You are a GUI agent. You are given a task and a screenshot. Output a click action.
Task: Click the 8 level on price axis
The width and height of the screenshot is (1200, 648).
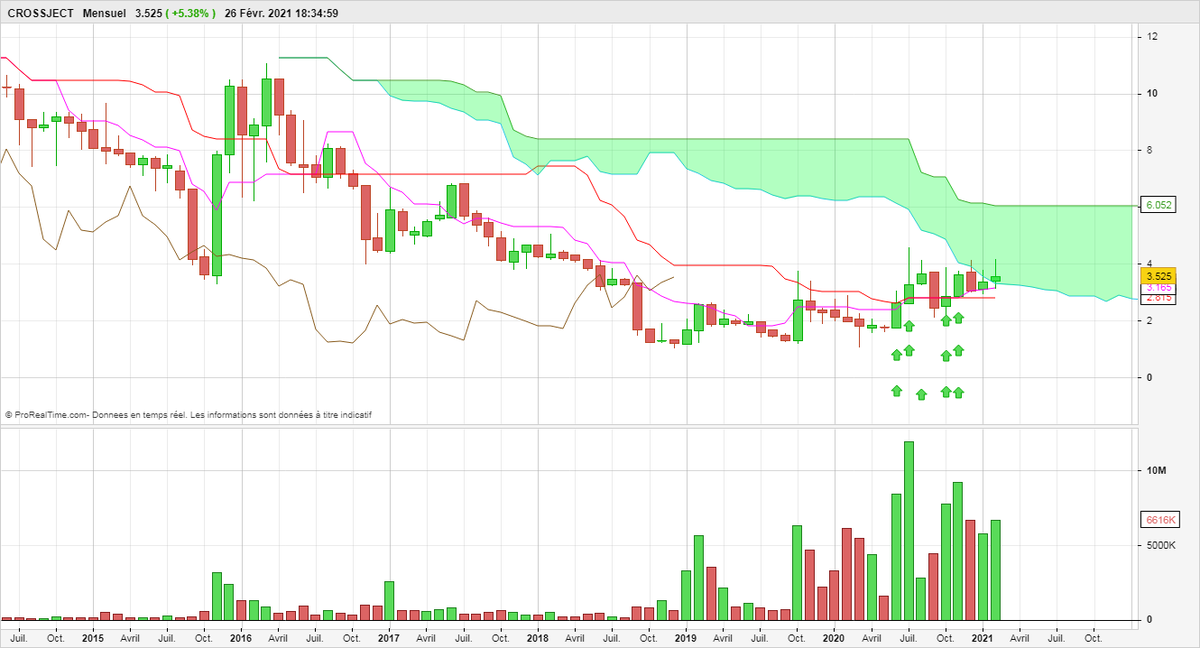1150,150
